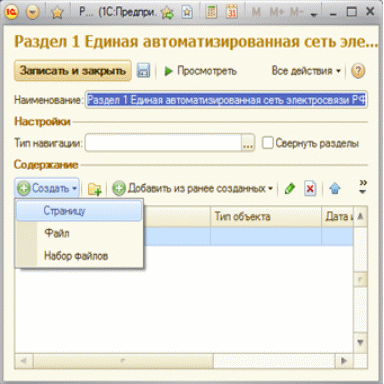Viewport: 384px width, 384px height.
Task: Click Тип объекта column header
Action: pyautogui.click(x=266, y=217)
